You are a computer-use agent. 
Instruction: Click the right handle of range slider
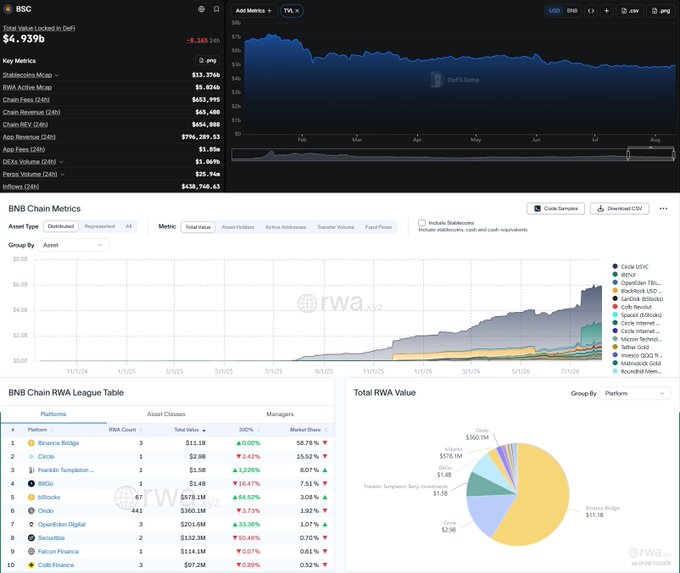673,154
